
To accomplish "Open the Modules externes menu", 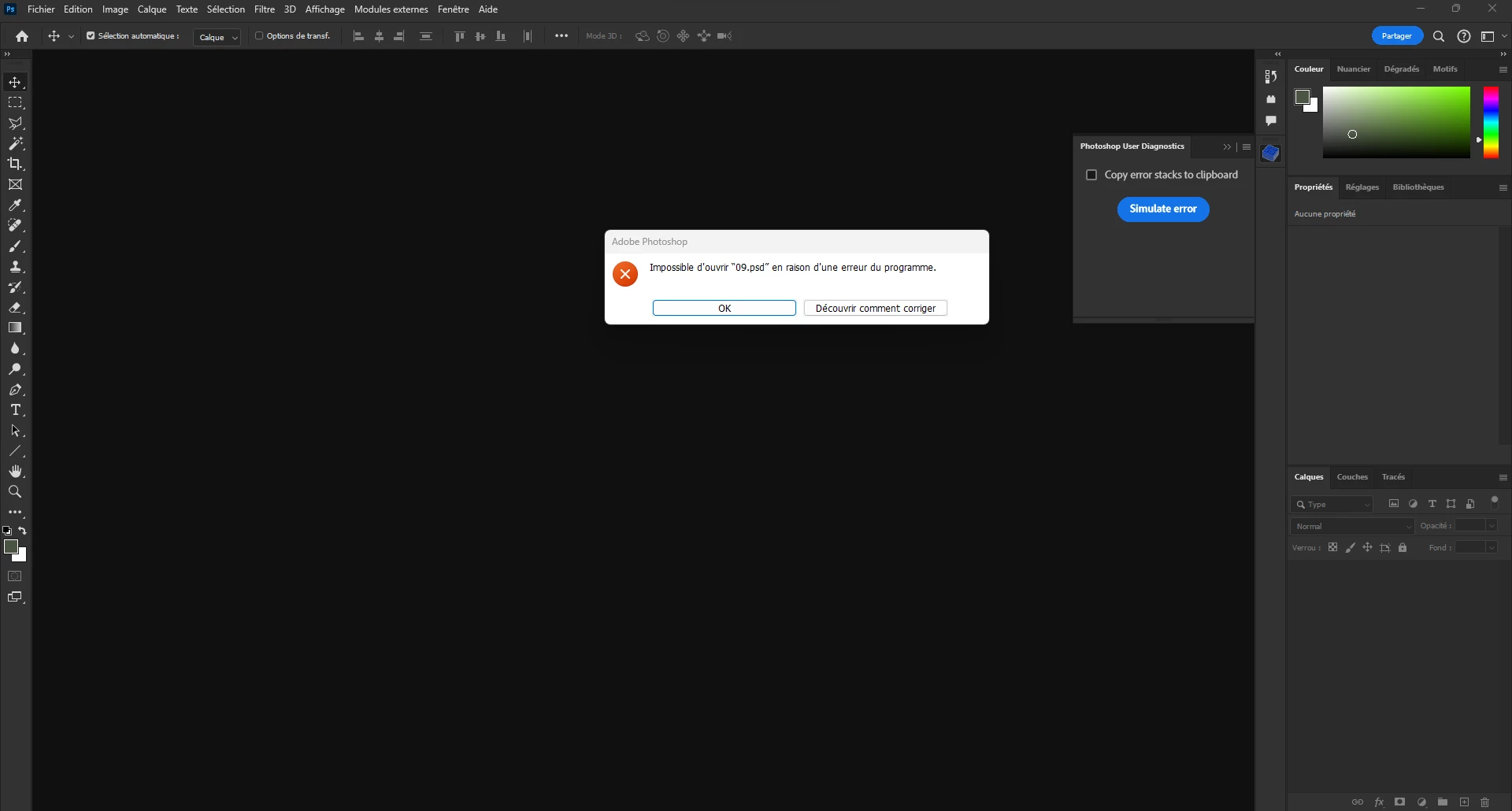I will pos(391,9).
